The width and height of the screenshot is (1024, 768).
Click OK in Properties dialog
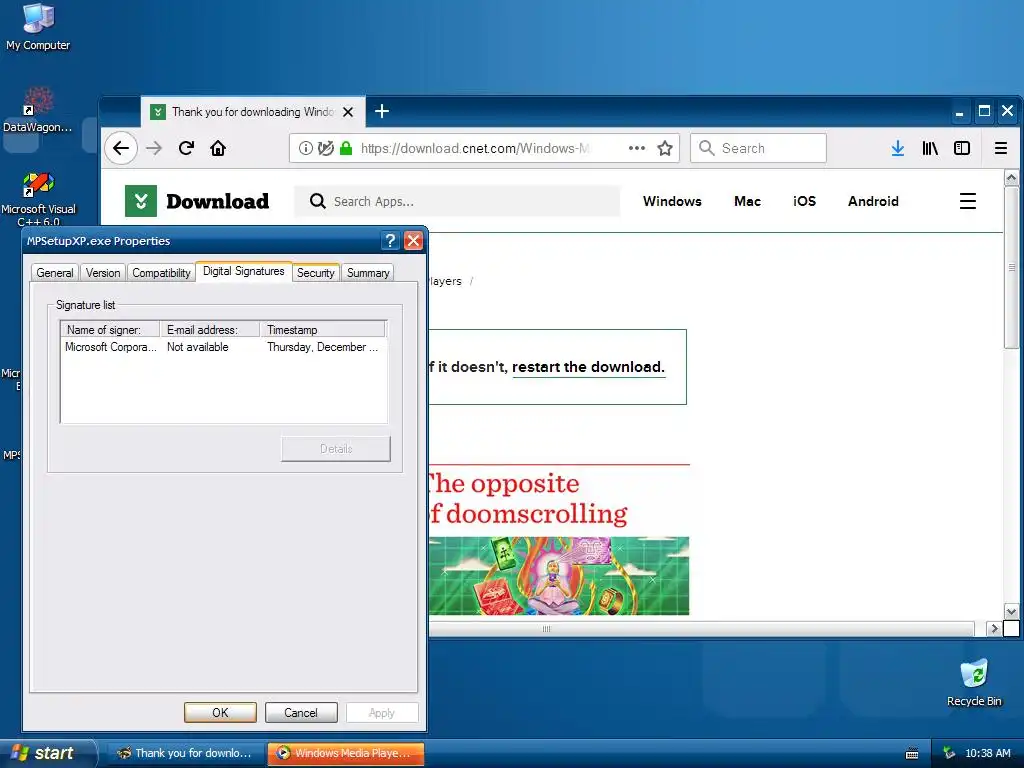pyautogui.click(x=220, y=712)
